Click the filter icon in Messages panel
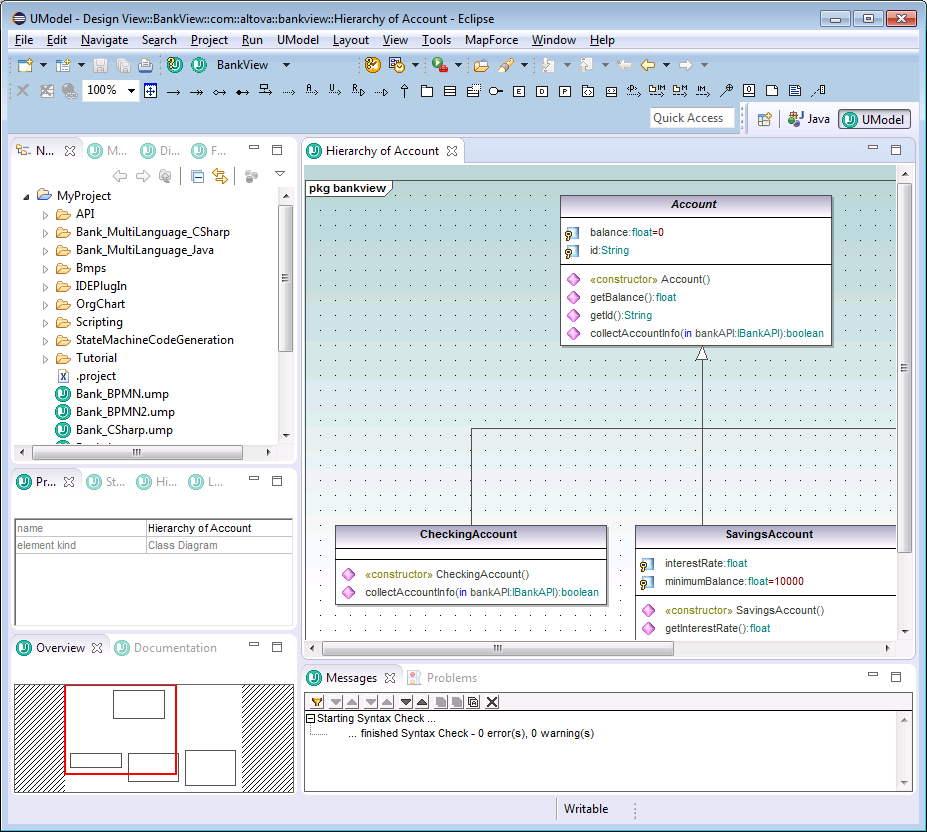 pos(316,702)
